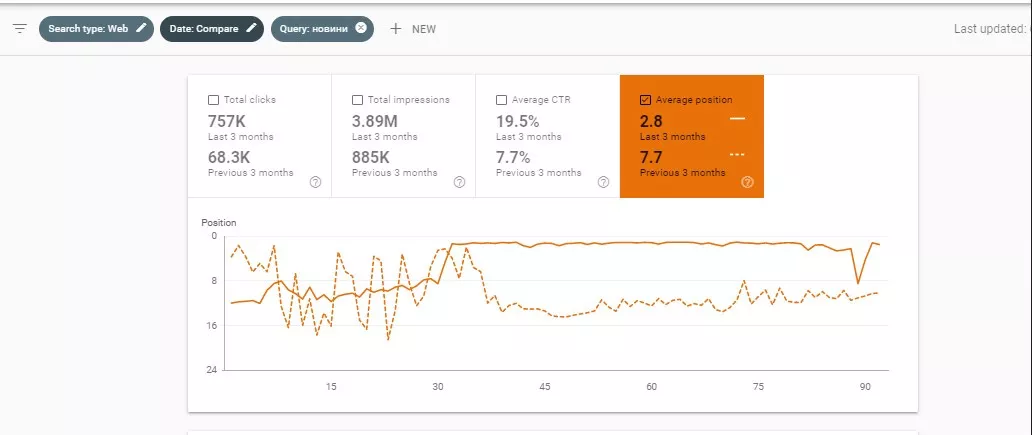This screenshot has width=1032, height=435.
Task: Open help icon in Average CTR card
Action: pyautogui.click(x=604, y=182)
